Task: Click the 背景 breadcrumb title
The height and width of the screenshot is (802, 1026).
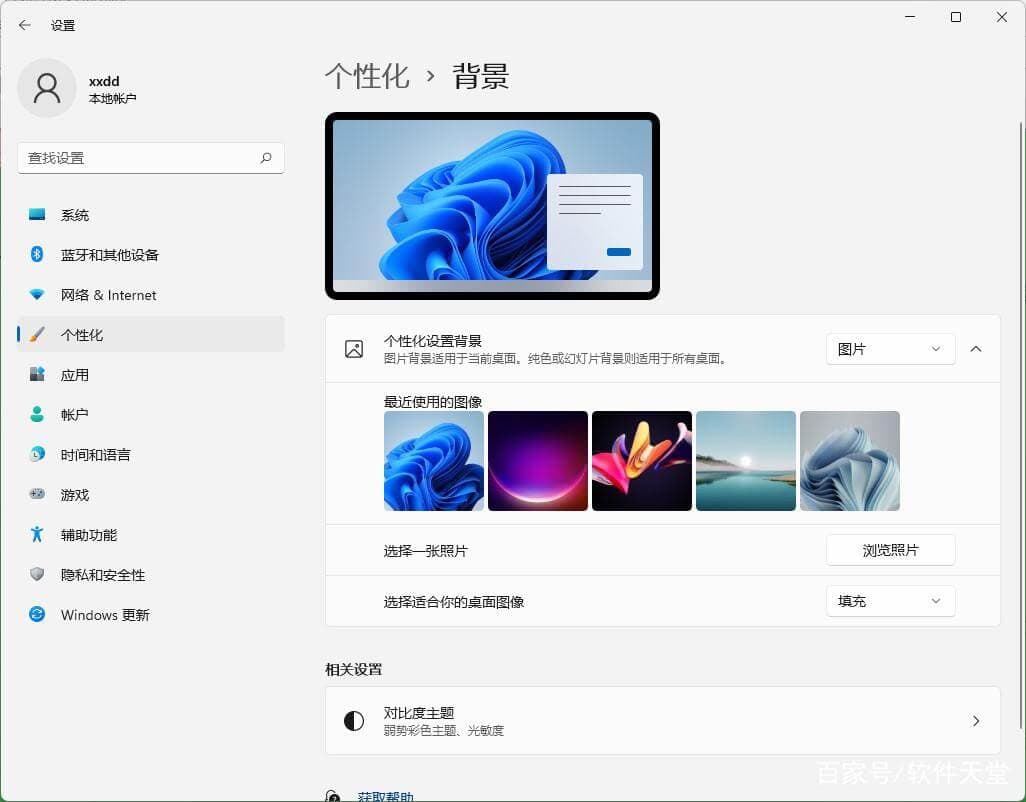Action: 480,76
